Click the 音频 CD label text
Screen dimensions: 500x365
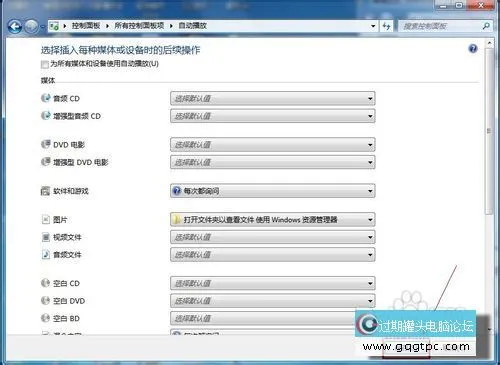point(66,98)
